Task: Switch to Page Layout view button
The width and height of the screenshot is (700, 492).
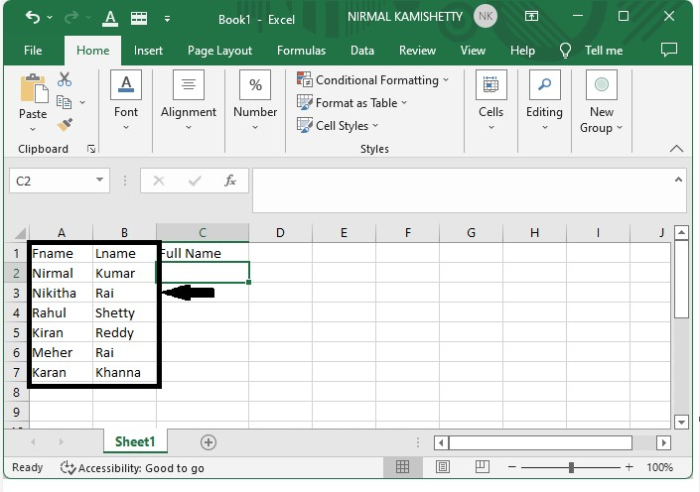Action: [442, 467]
